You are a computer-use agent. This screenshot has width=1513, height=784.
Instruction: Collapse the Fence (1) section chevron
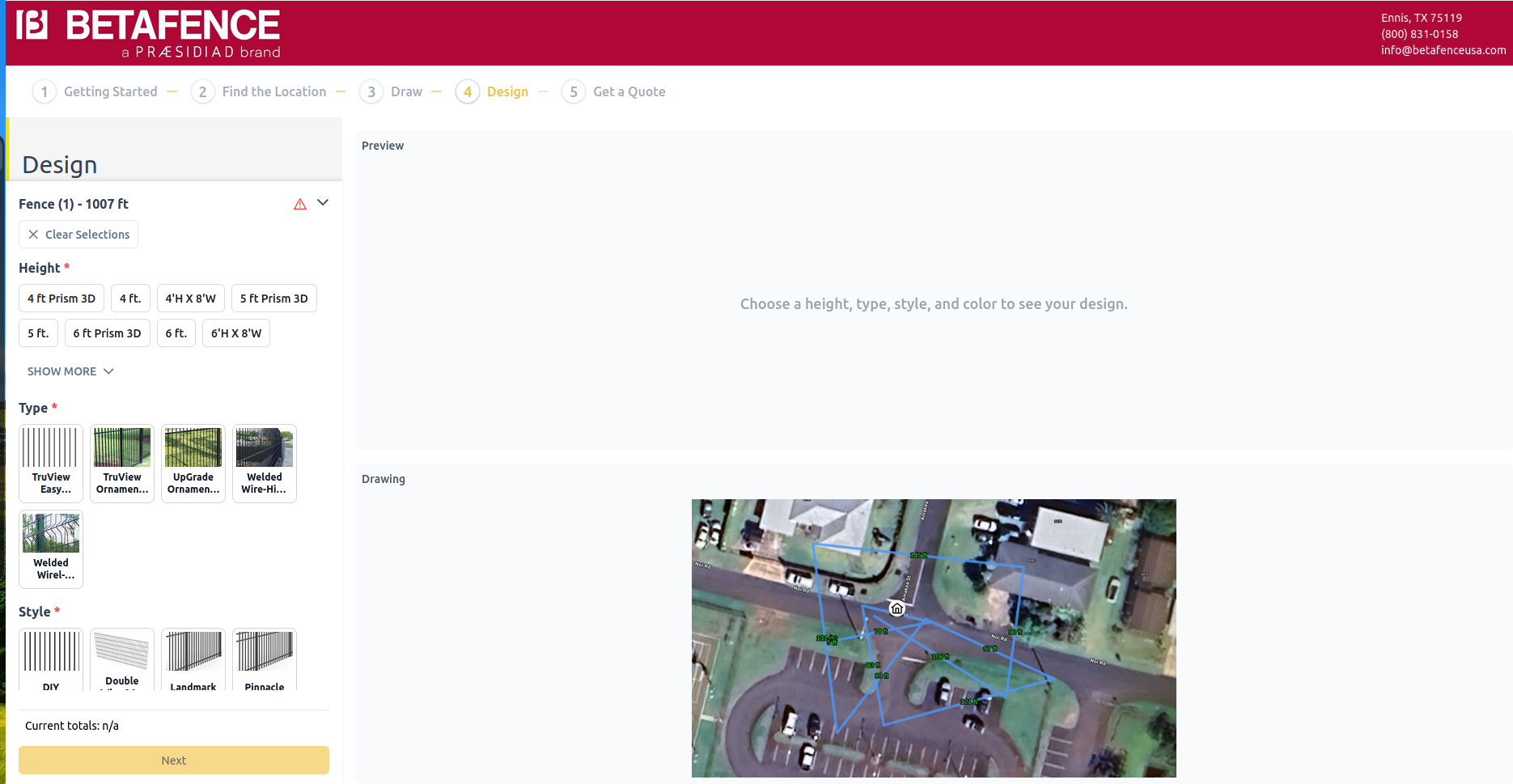323,203
